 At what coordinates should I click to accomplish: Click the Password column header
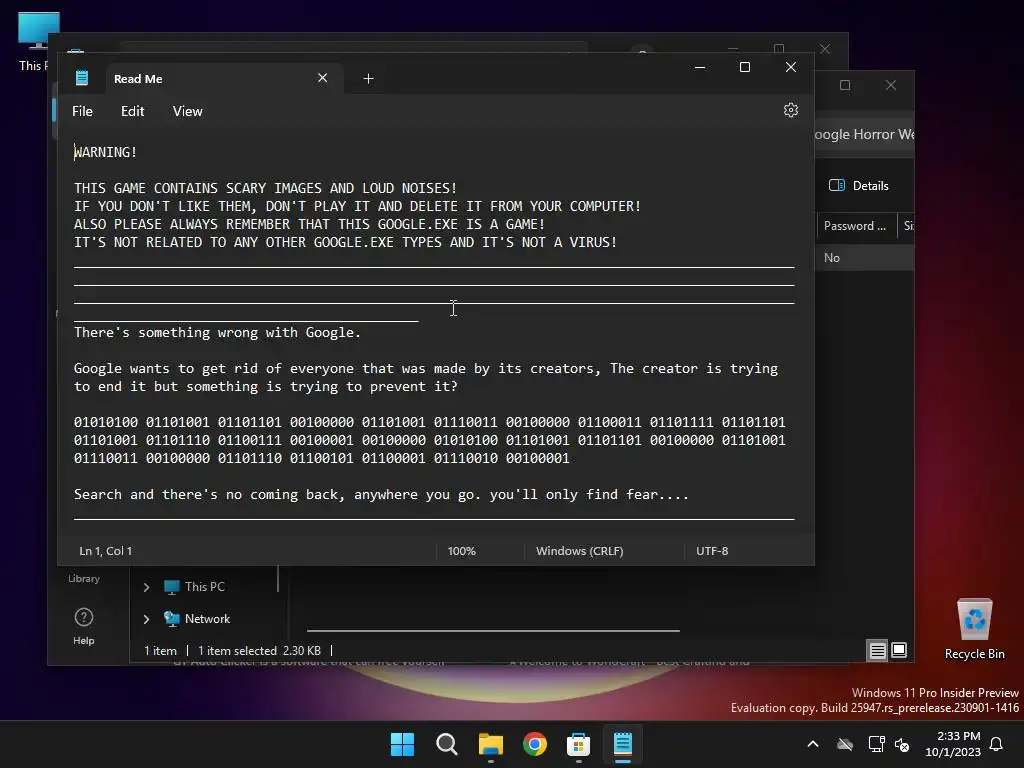click(x=855, y=225)
